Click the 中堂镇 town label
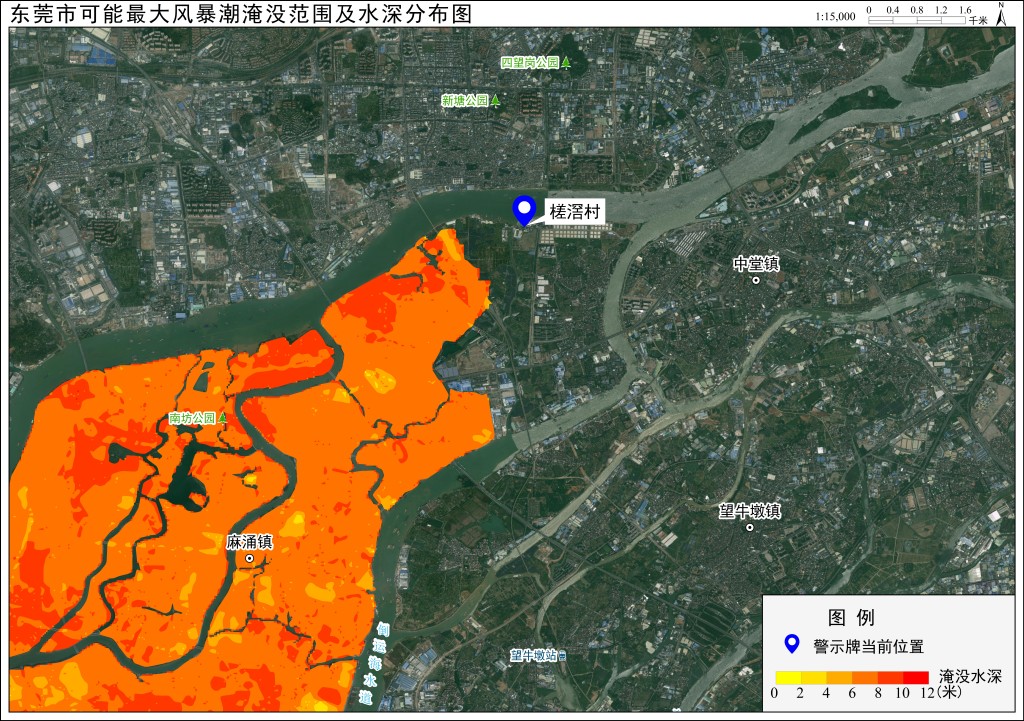Image resolution: width=1024 pixels, height=721 pixels. tap(756, 264)
